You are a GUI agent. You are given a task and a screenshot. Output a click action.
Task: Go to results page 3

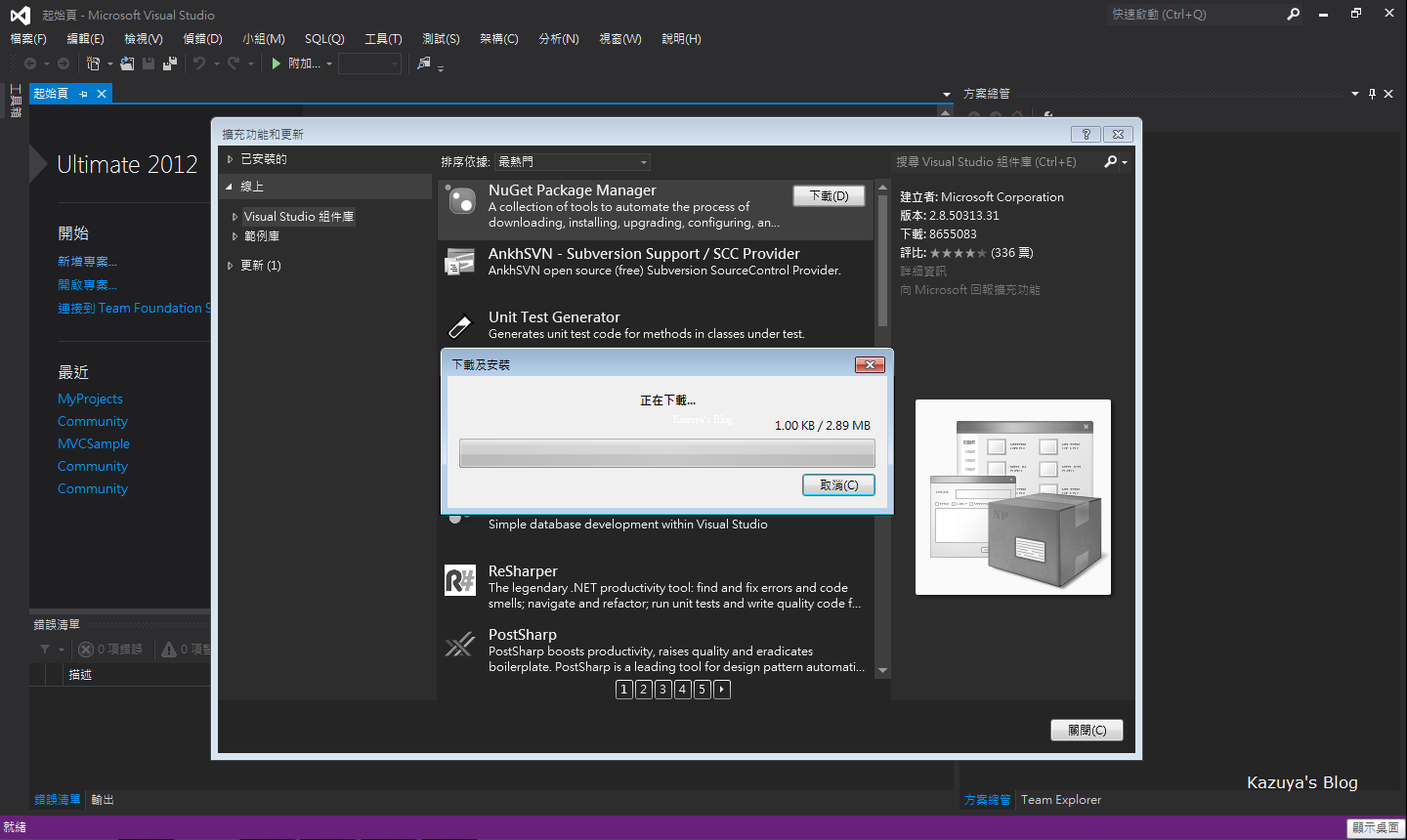point(662,690)
